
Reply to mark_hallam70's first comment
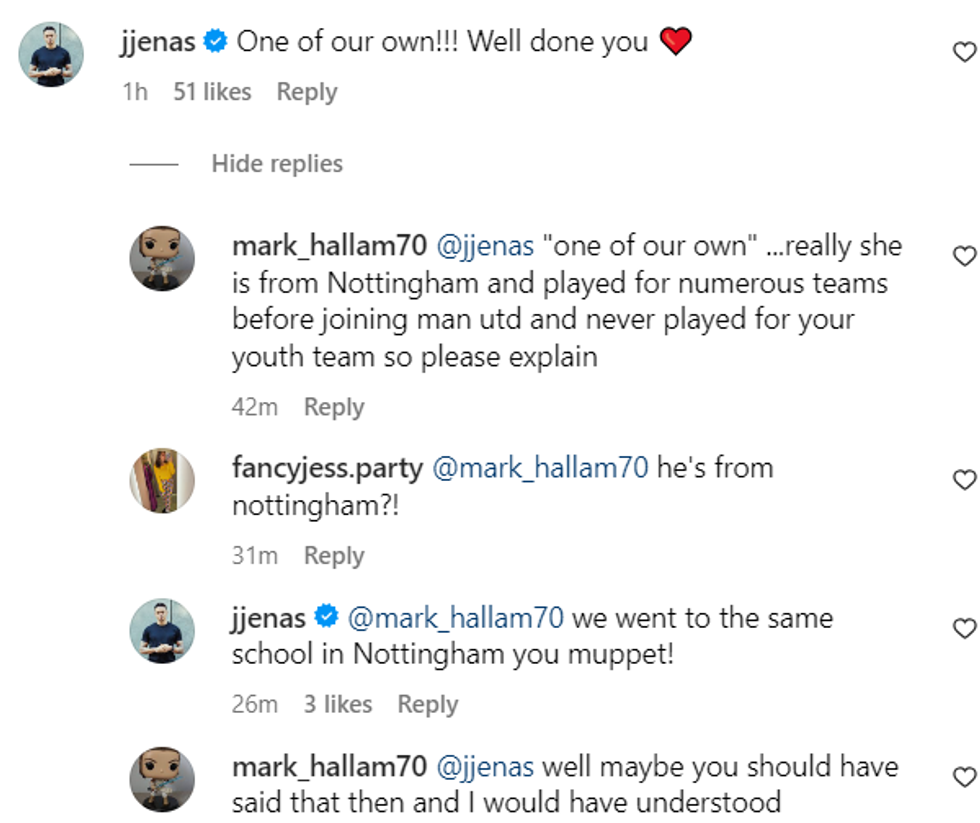(x=334, y=407)
